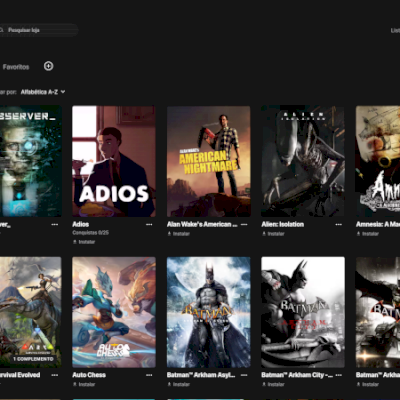Open three-dot menu for Auto Chess
This screenshot has width=400, height=400.
149,375
